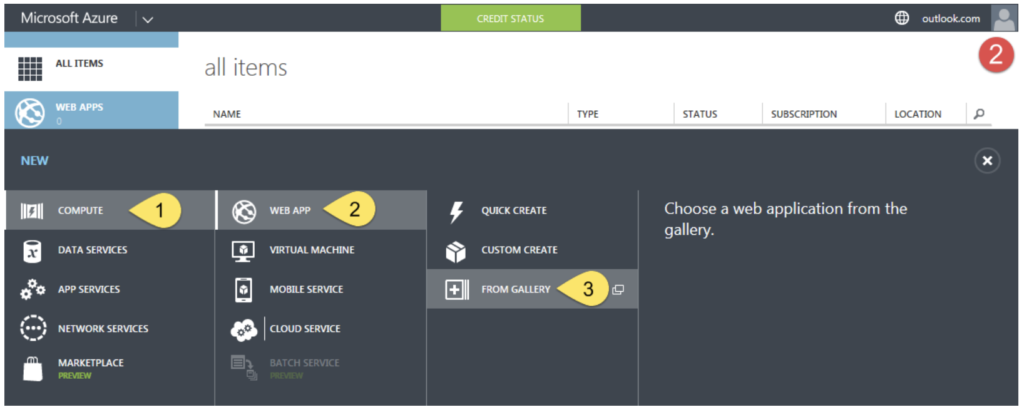Image resolution: width=1024 pixels, height=412 pixels.
Task: Click the Web App globe icon
Action: tap(244, 211)
